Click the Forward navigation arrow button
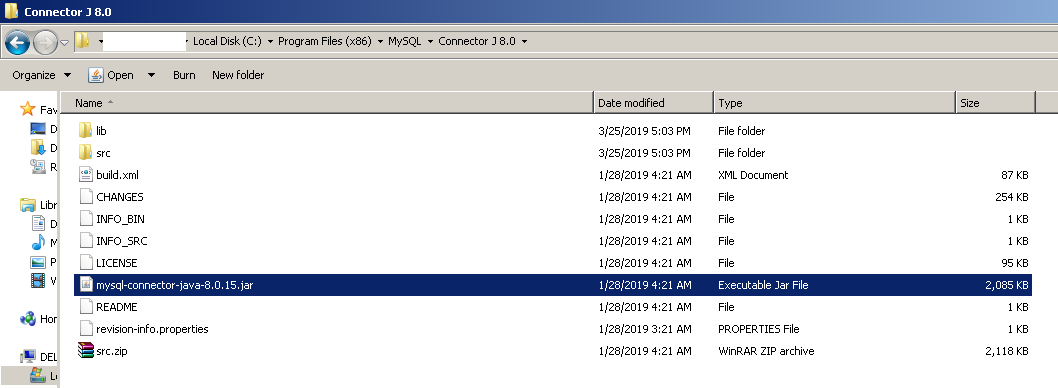 point(45,43)
